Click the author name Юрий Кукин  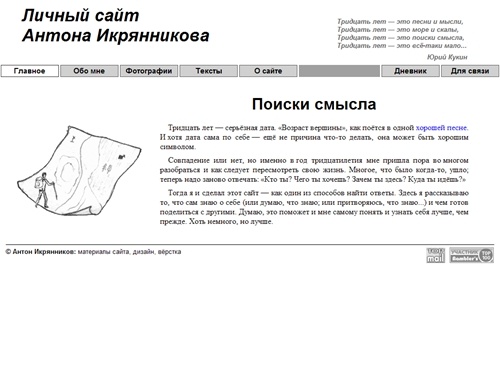447,57
